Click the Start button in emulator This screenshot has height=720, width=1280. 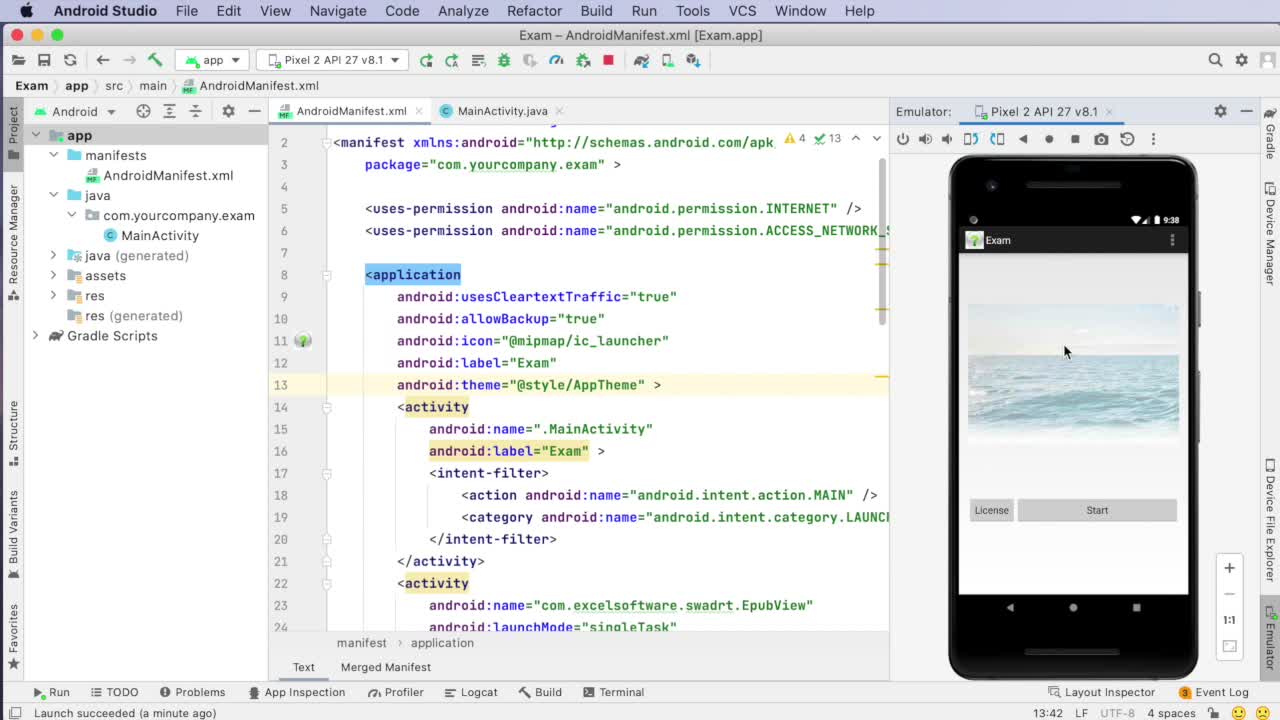pos(1097,510)
